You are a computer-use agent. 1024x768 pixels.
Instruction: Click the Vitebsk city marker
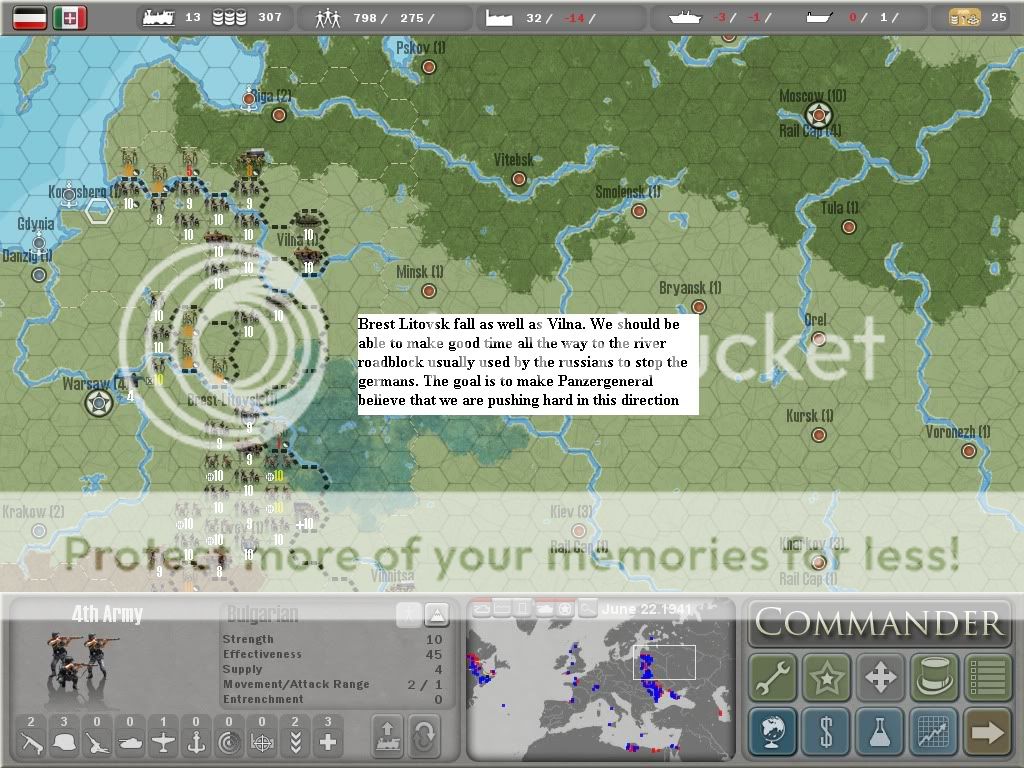[x=519, y=179]
